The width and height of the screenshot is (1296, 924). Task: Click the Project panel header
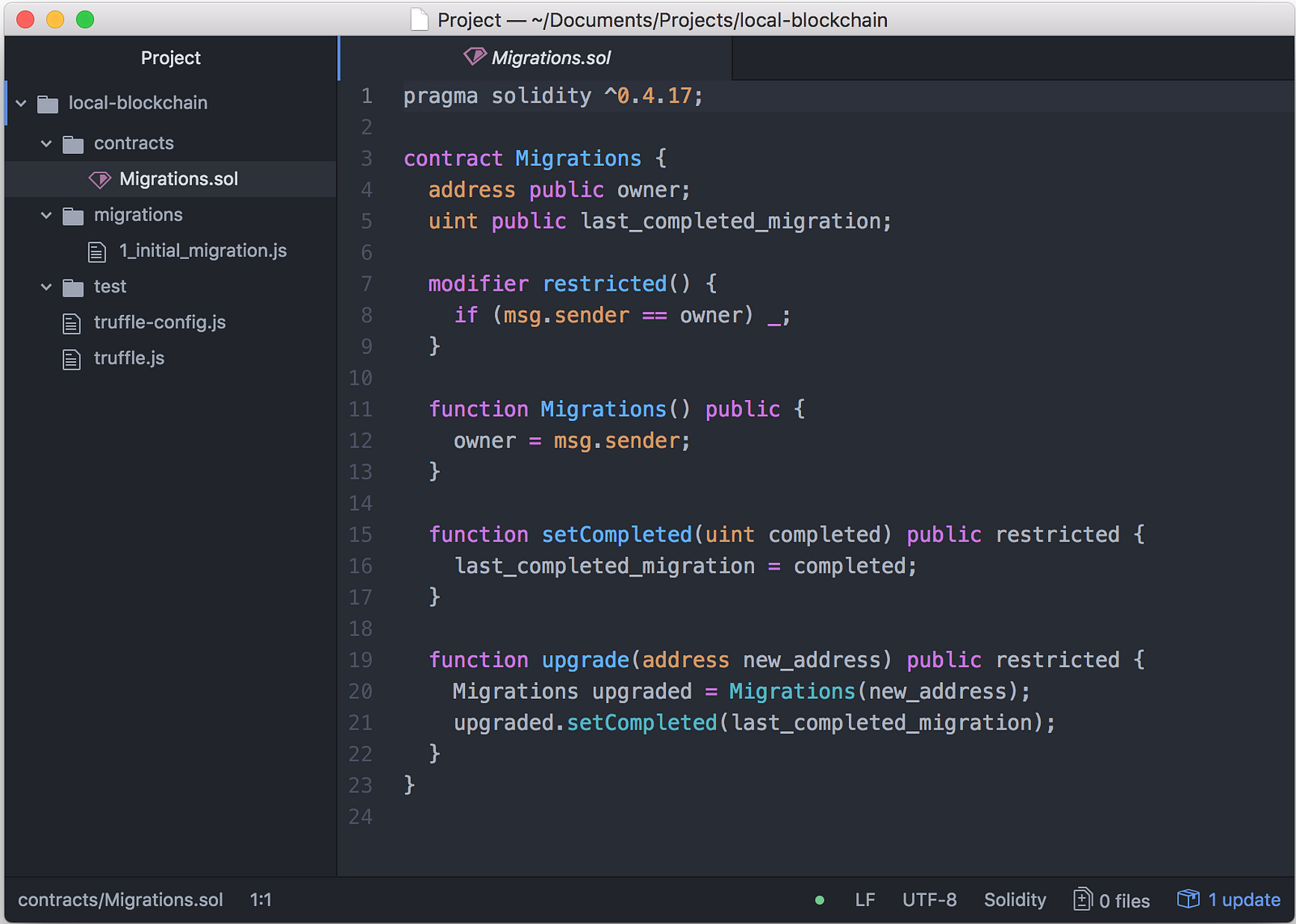(x=170, y=57)
